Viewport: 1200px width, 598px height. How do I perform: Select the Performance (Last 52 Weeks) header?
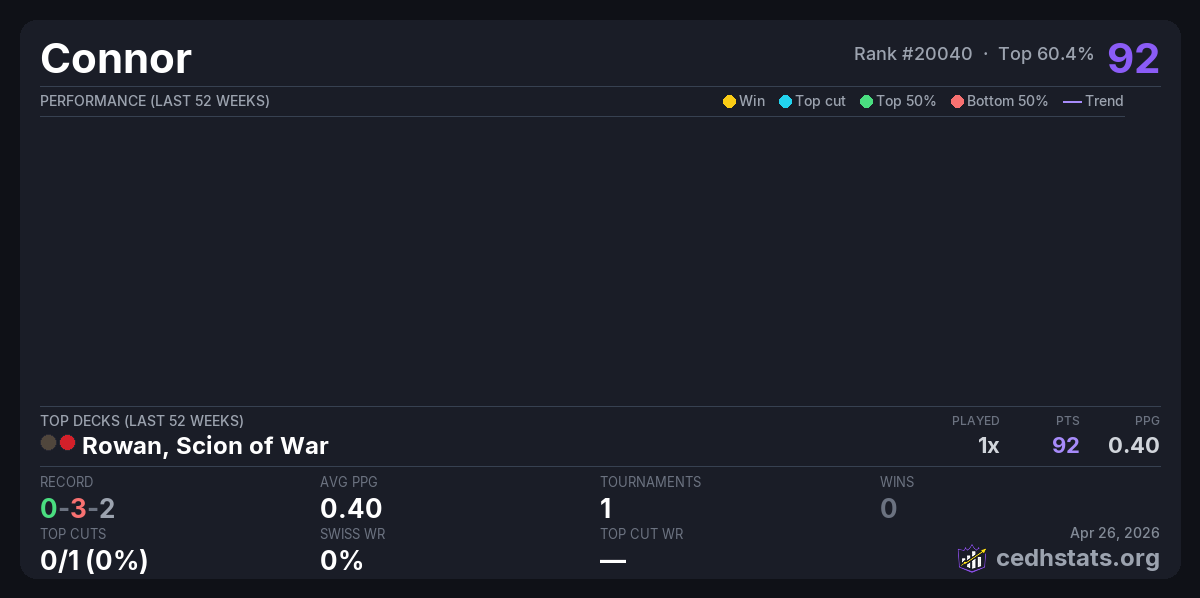tap(155, 101)
